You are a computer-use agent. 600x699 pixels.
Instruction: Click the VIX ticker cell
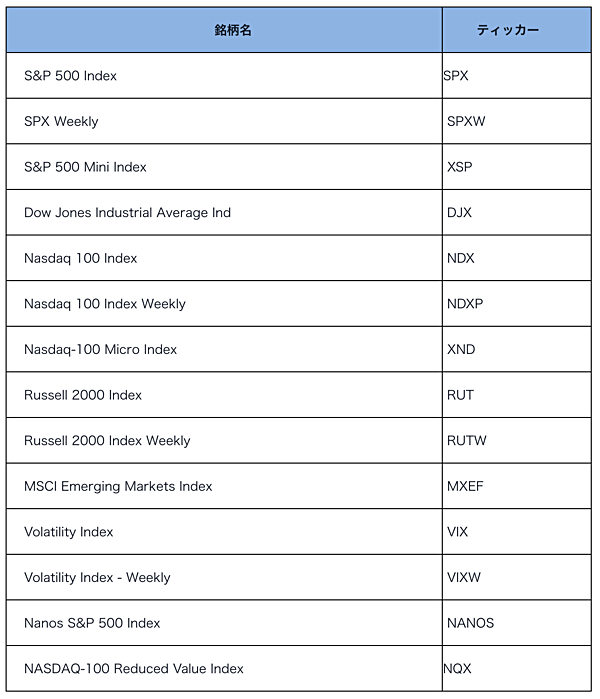[517, 532]
